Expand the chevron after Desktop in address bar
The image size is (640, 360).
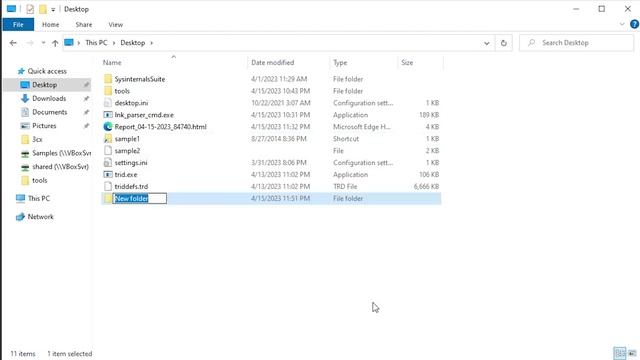pos(151,43)
